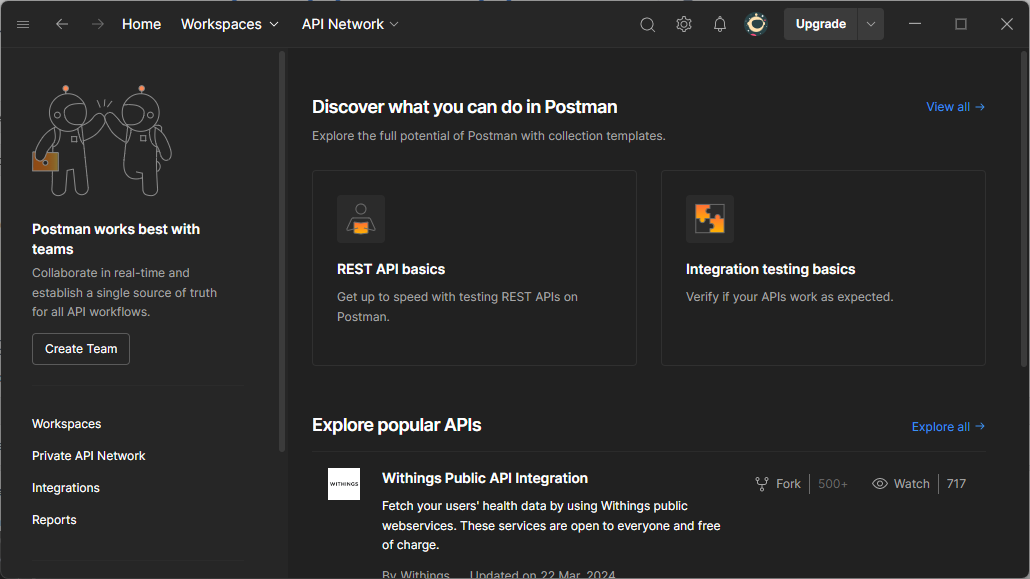Click the Upgrade button
The height and width of the screenshot is (579, 1030).
820,24
